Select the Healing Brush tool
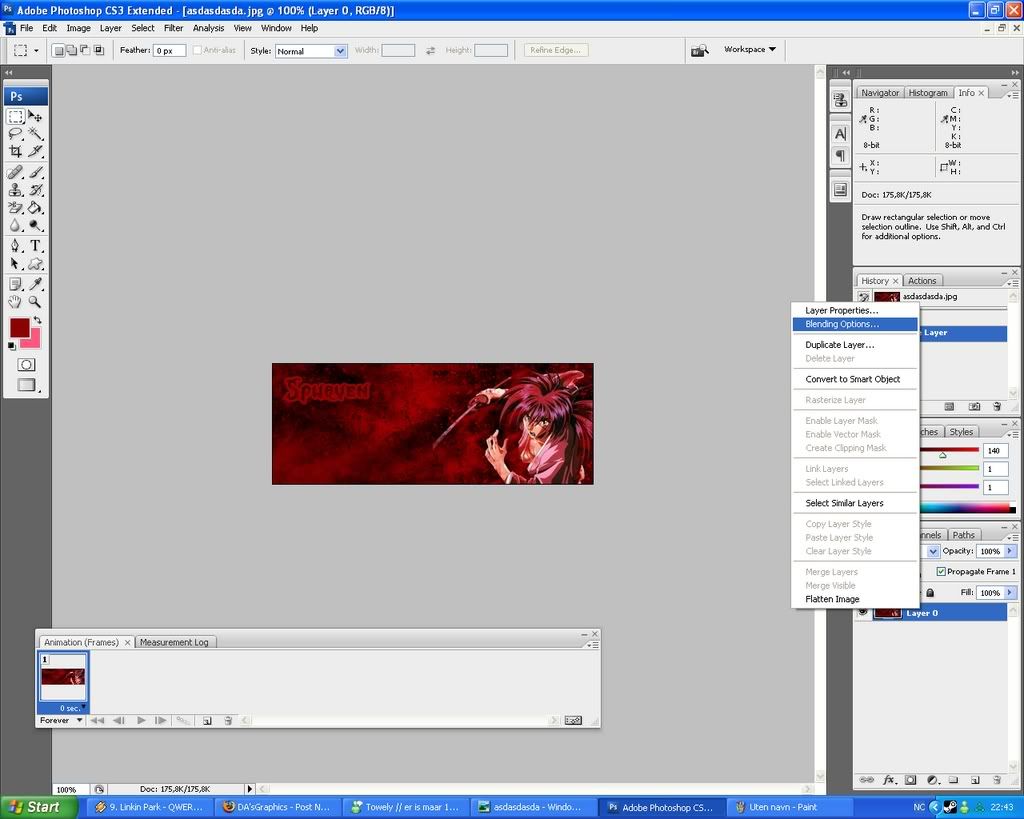Screen dimensions: 1024x819 pyautogui.click(x=16, y=172)
